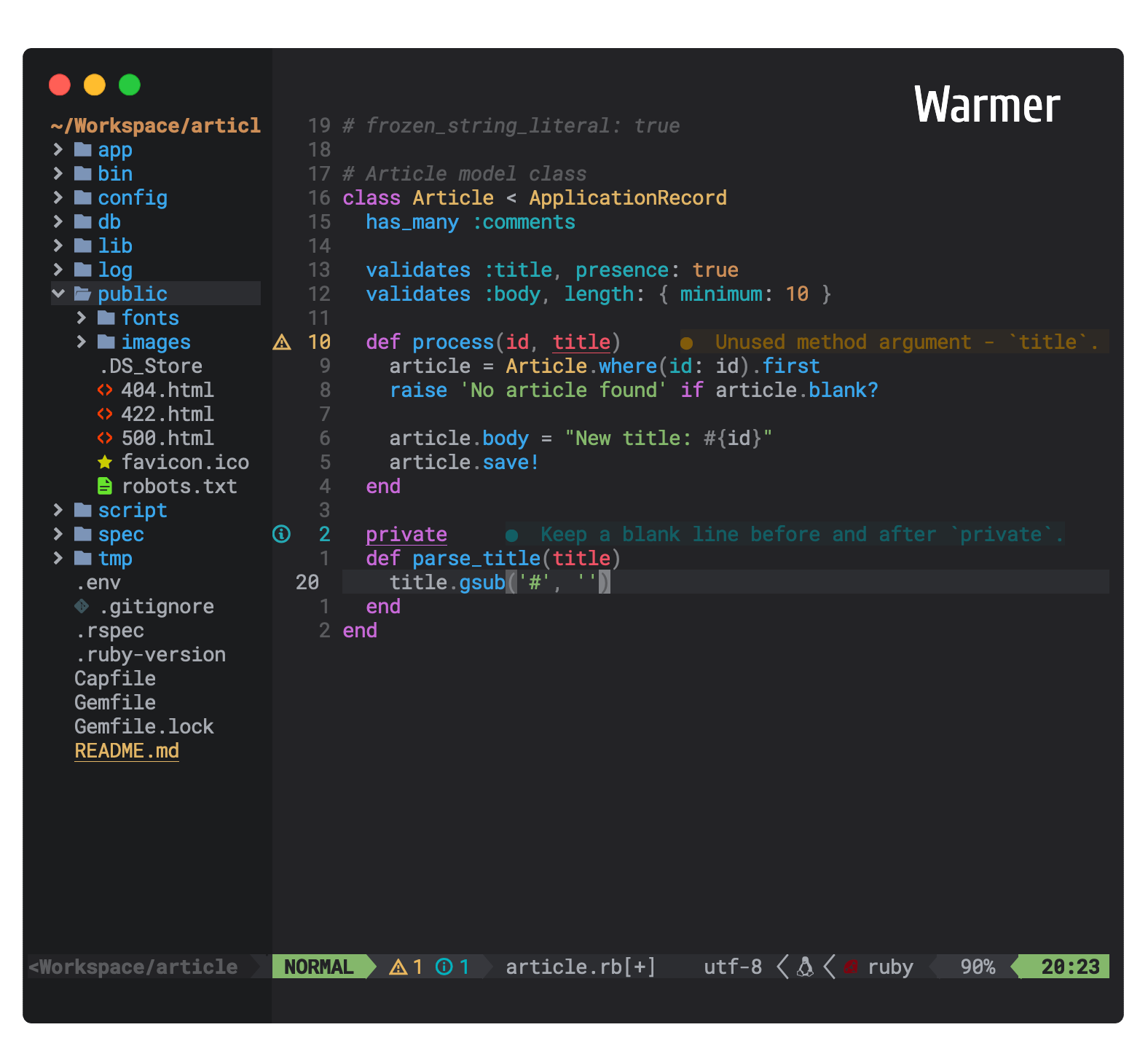The width and height of the screenshot is (1148, 1062).
Task: Expand the fonts subfolder chevron
Action: (x=82, y=318)
